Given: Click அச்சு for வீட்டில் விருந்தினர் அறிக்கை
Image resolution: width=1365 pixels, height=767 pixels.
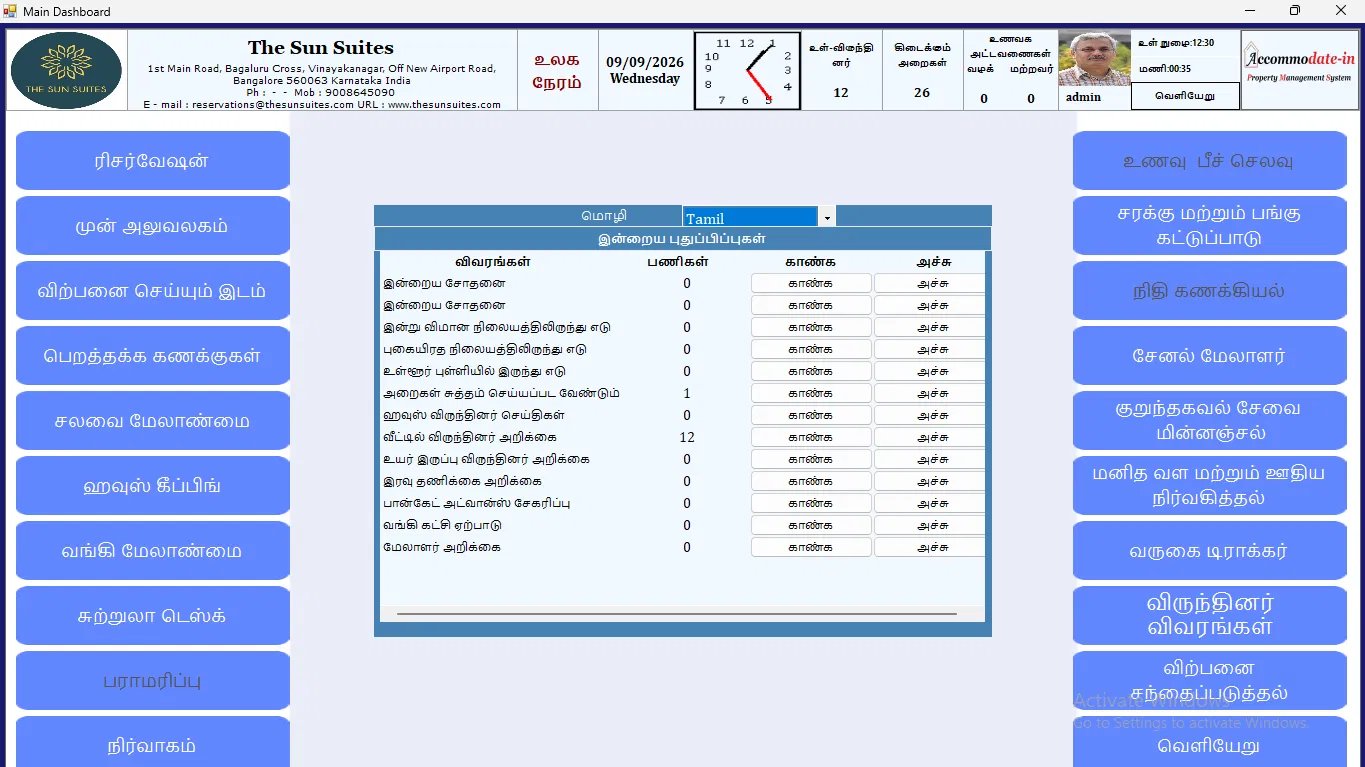Looking at the screenshot, I should tap(930, 437).
